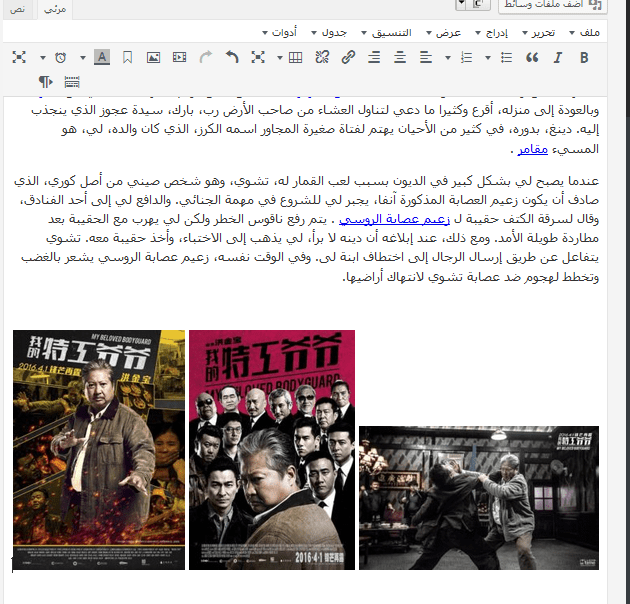The height and width of the screenshot is (604, 630).
Task: Apply italic formatting with the I icon
Action: click(x=558, y=57)
